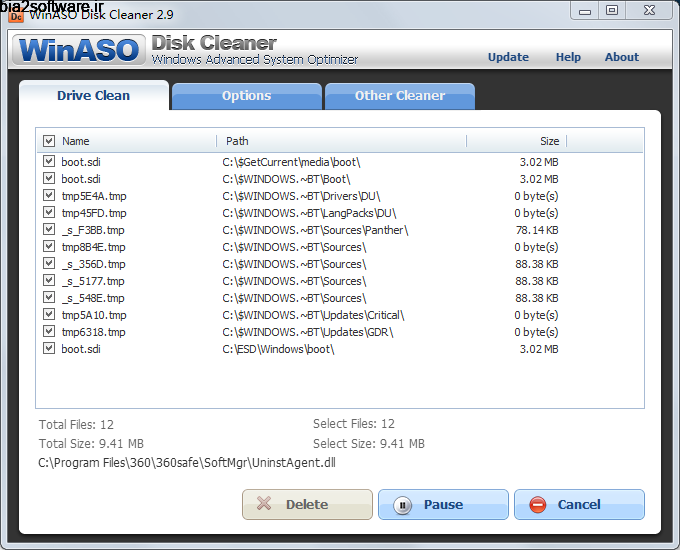The width and height of the screenshot is (680, 550).
Task: Close the WinASO Disk Cleaner window
Action: [649, 10]
